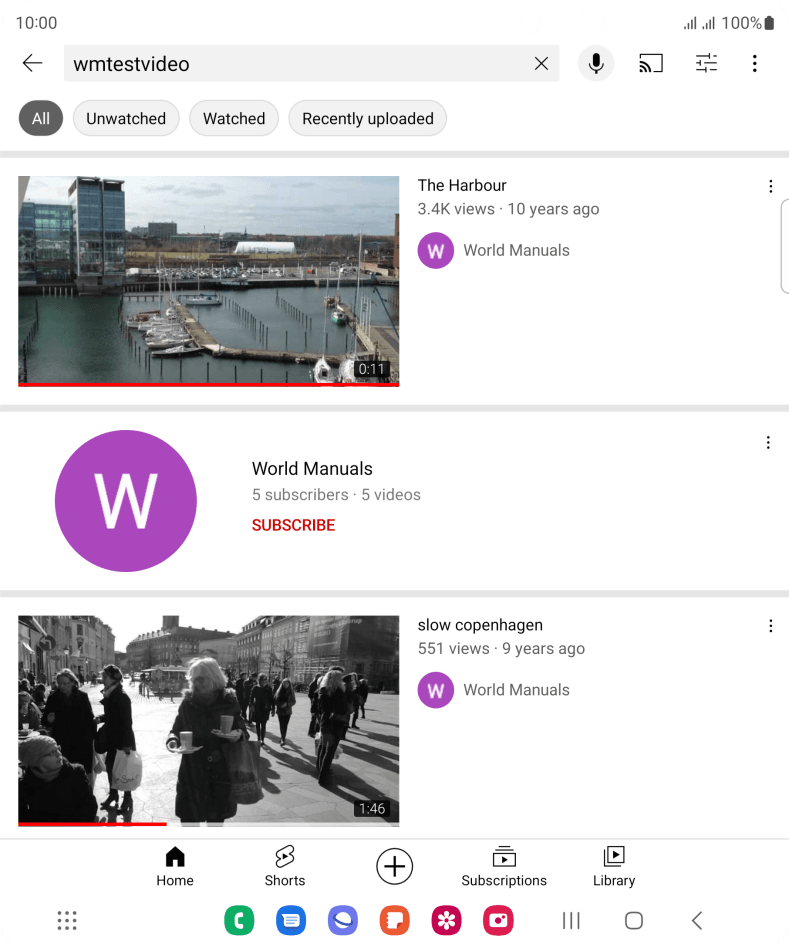Go back using the top arrow
Image resolution: width=789 pixels, height=948 pixels.
click(32, 63)
